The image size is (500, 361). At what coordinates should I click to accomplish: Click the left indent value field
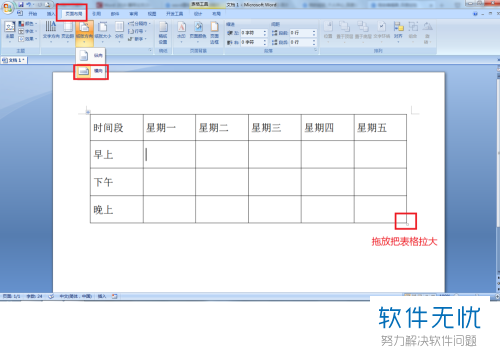252,33
